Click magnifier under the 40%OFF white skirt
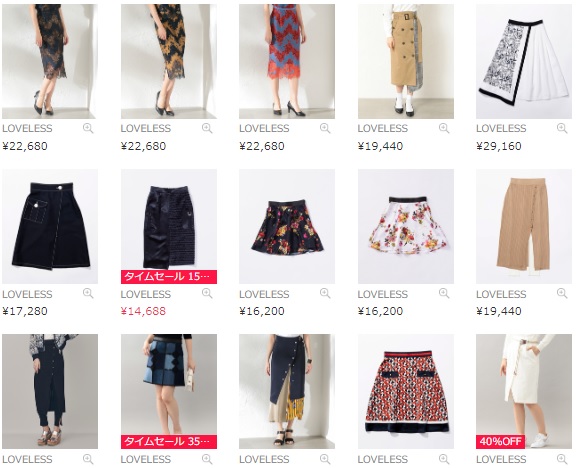The image size is (578, 468). click(562, 459)
